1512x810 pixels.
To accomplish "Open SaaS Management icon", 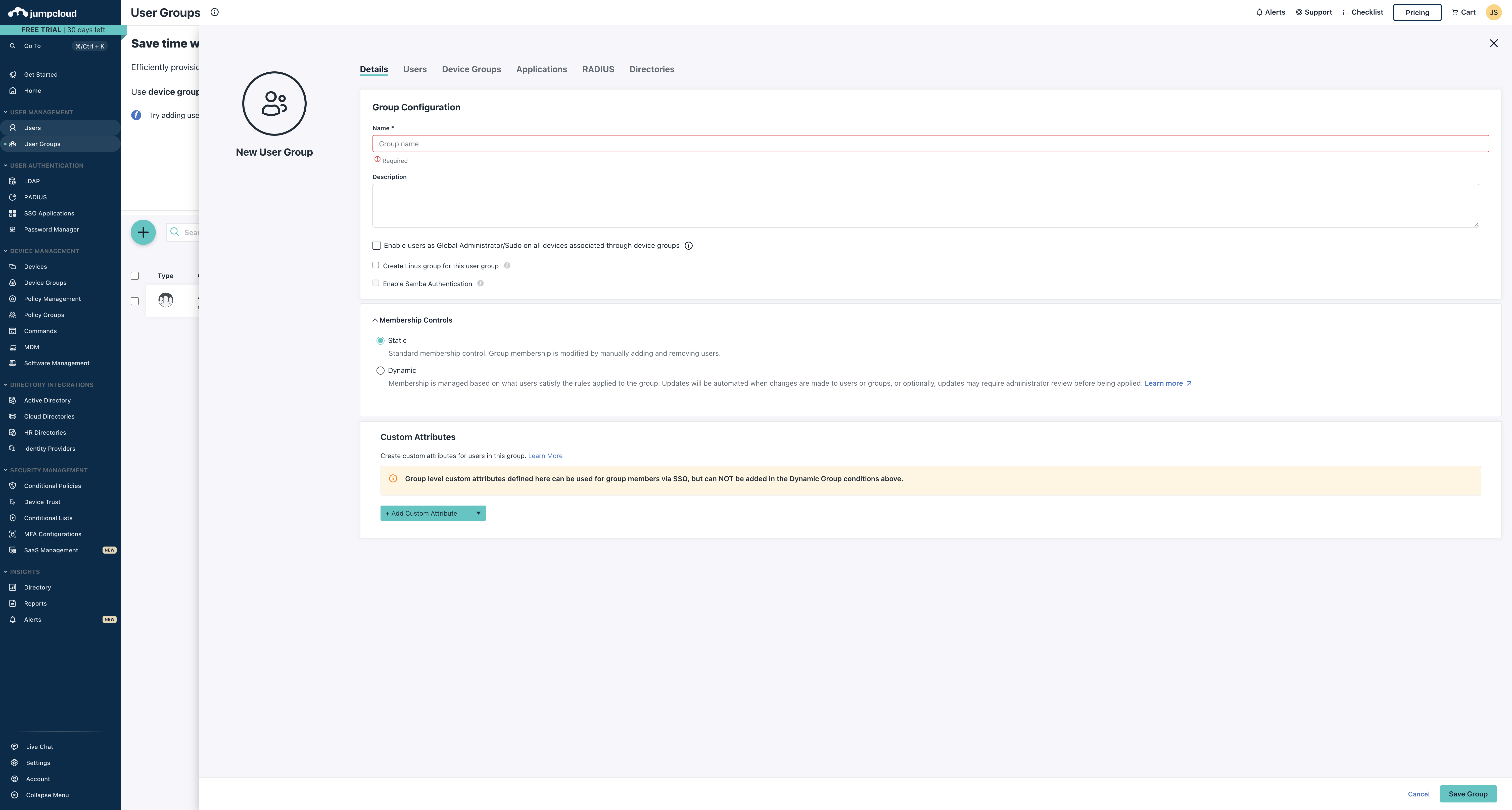I will click(12, 550).
